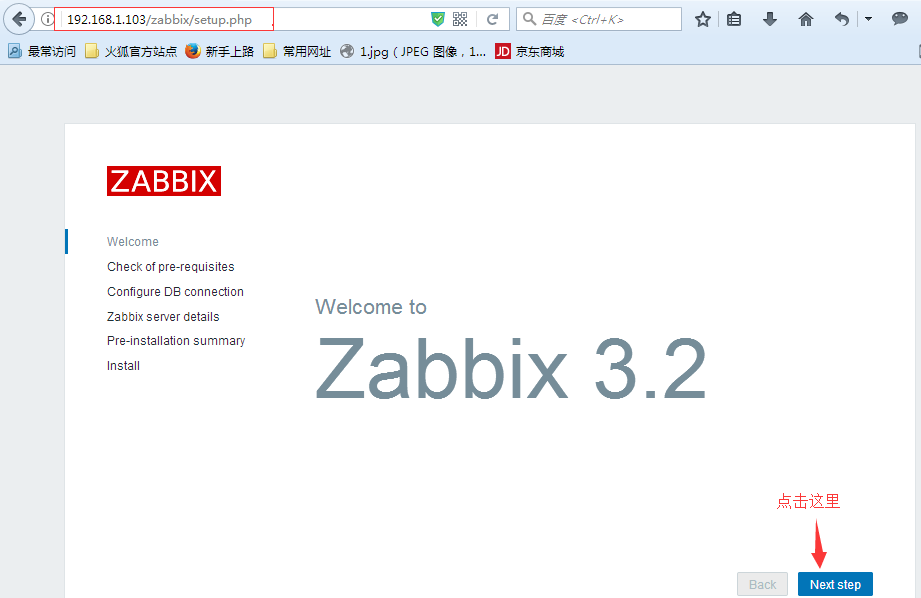The height and width of the screenshot is (598, 921).
Task: Open the site information icon
Action: coord(46,19)
